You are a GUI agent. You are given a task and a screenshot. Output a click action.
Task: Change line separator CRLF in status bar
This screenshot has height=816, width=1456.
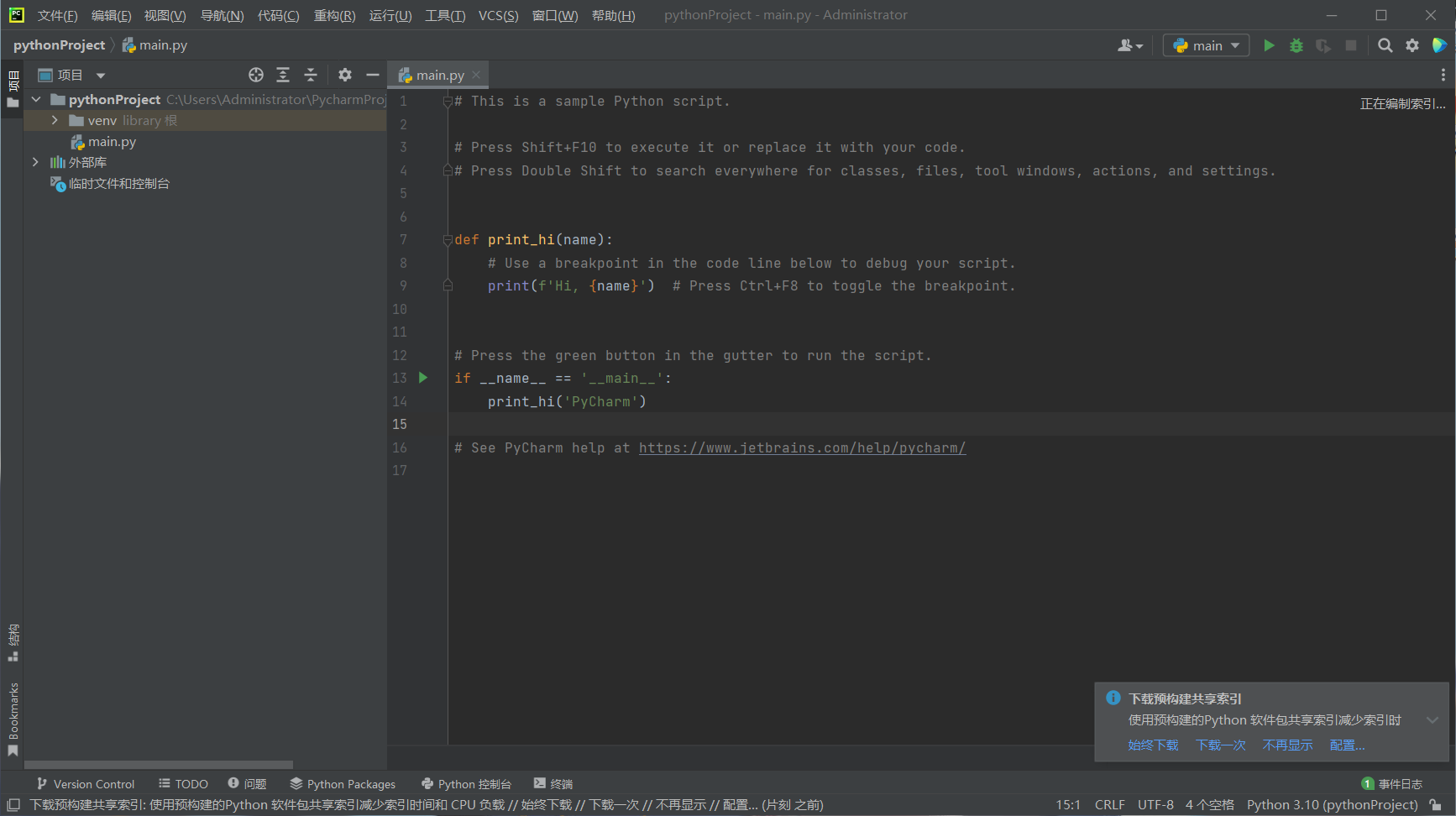(x=1109, y=805)
